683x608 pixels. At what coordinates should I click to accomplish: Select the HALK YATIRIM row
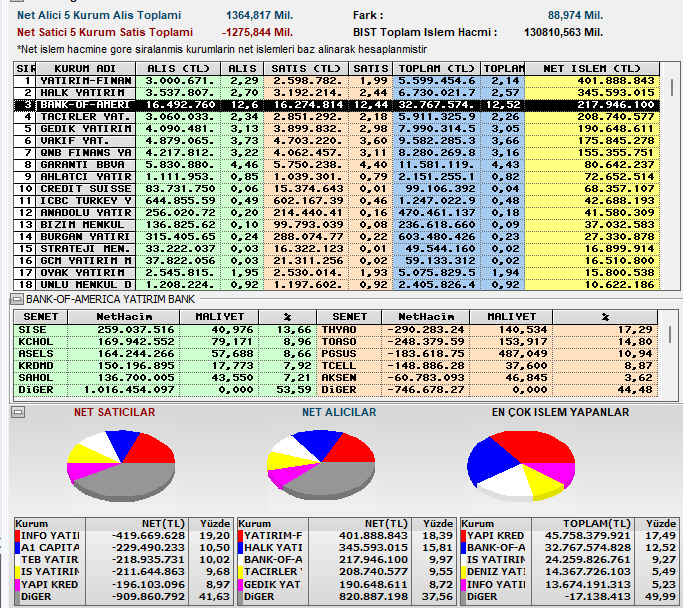click(336, 93)
